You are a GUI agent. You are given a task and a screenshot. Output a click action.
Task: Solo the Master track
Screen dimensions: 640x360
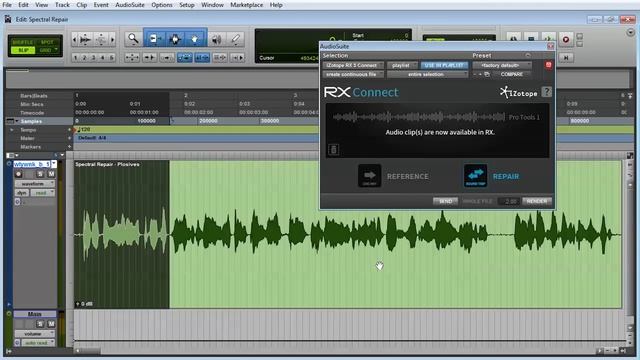click(x=40, y=324)
